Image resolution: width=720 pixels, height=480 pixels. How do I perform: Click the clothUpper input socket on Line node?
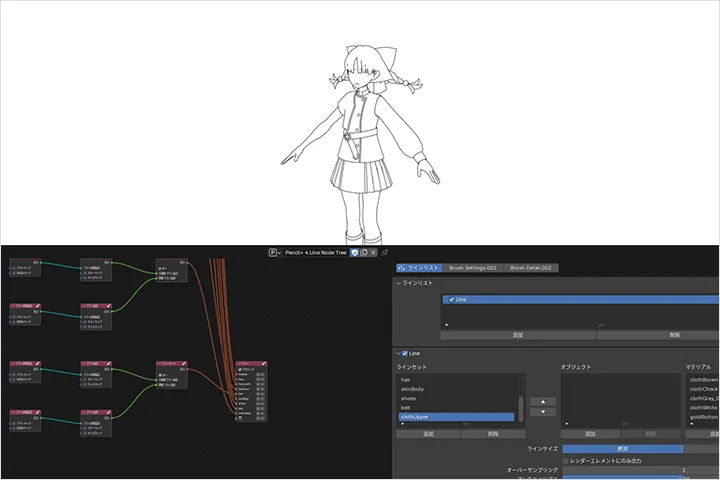pos(237,413)
